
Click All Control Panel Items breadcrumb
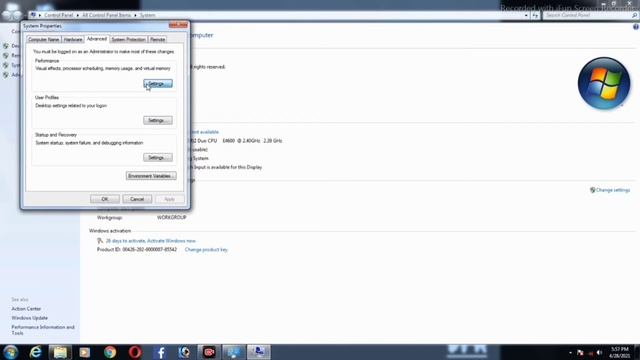pyautogui.click(x=107, y=15)
